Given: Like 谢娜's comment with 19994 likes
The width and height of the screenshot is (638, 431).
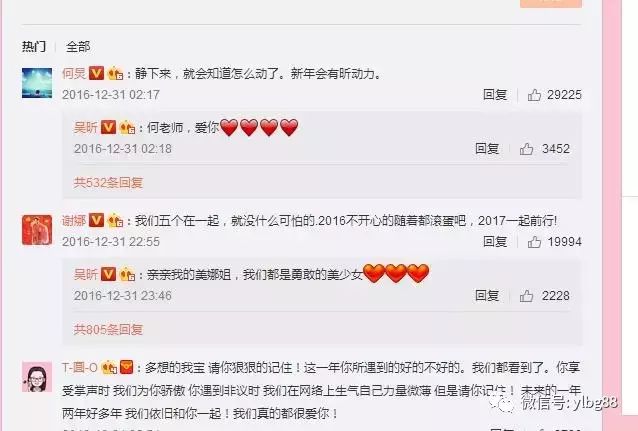Looking at the screenshot, I should point(534,242).
